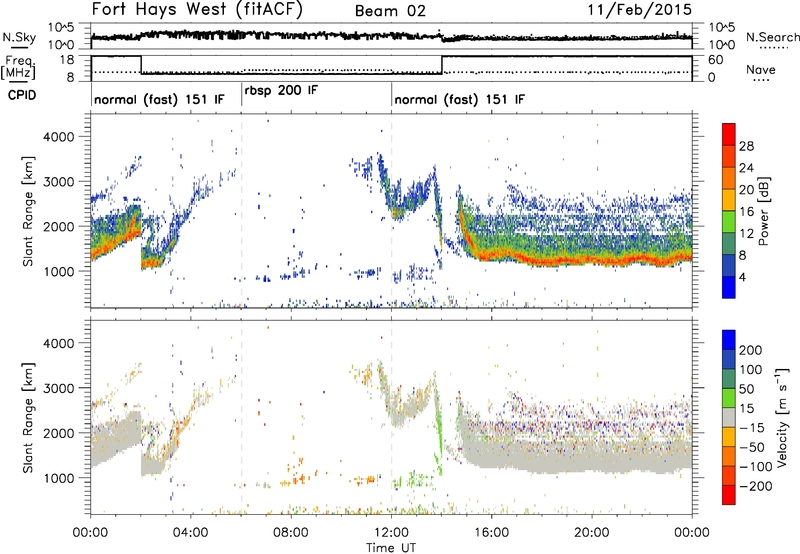
Task: Click the power panel 'Slant Range [km]' label
Action: pyautogui.click(x=28, y=211)
